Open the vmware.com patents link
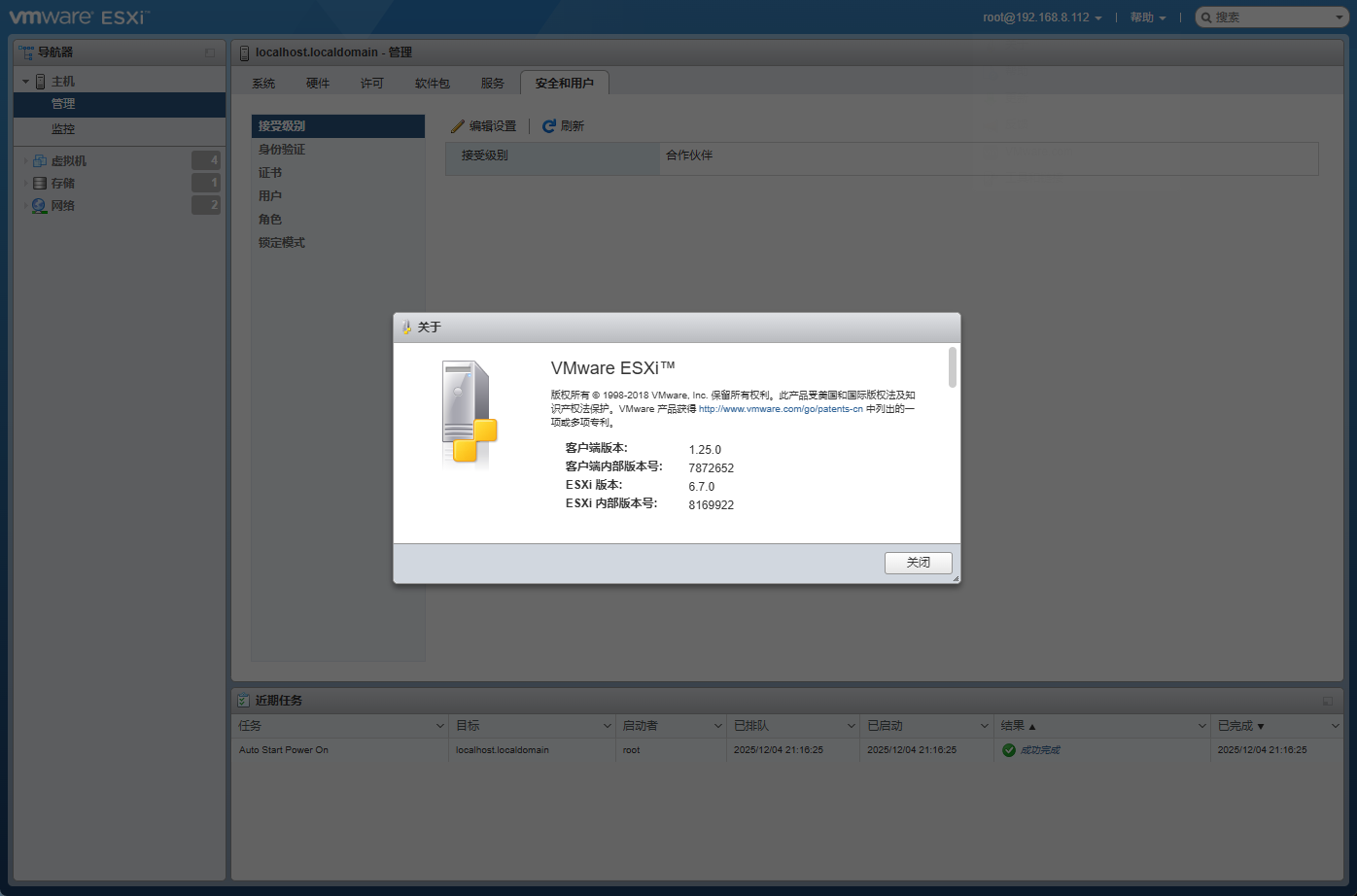This screenshot has height=896, width=1357. coord(781,409)
